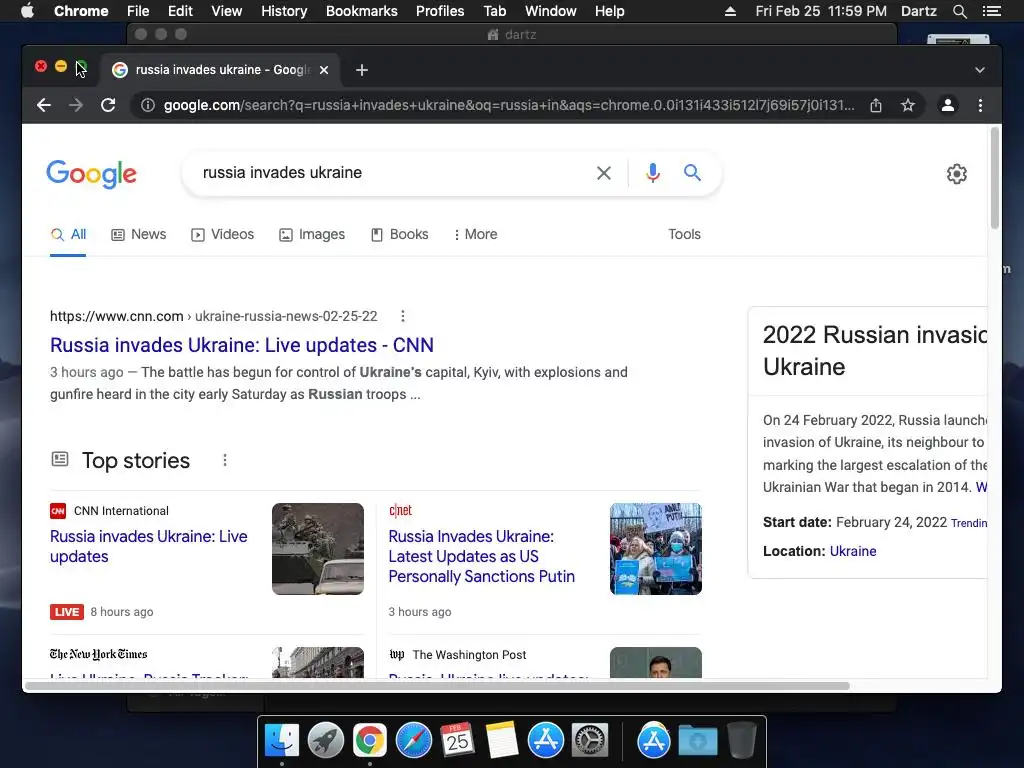Open Downloads folder in the Dock
Image resolution: width=1024 pixels, height=768 pixels.
click(x=697, y=740)
